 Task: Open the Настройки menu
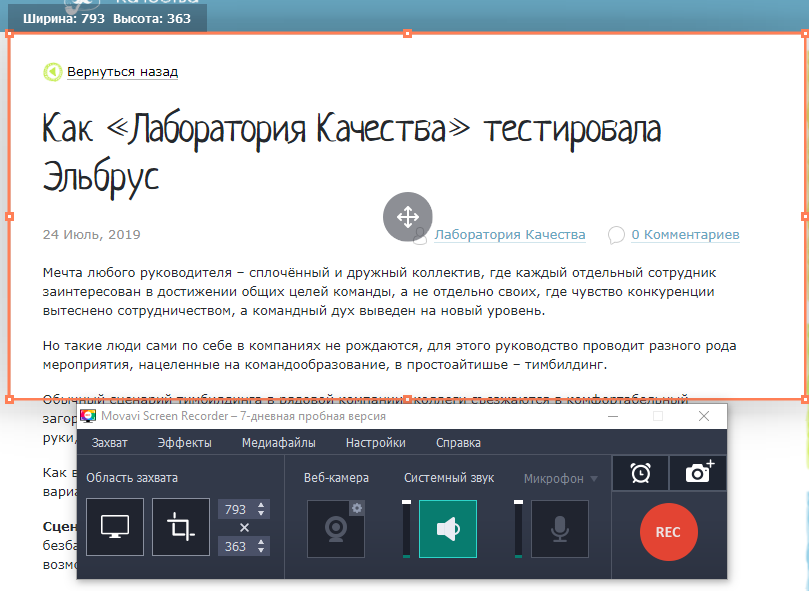(376, 443)
